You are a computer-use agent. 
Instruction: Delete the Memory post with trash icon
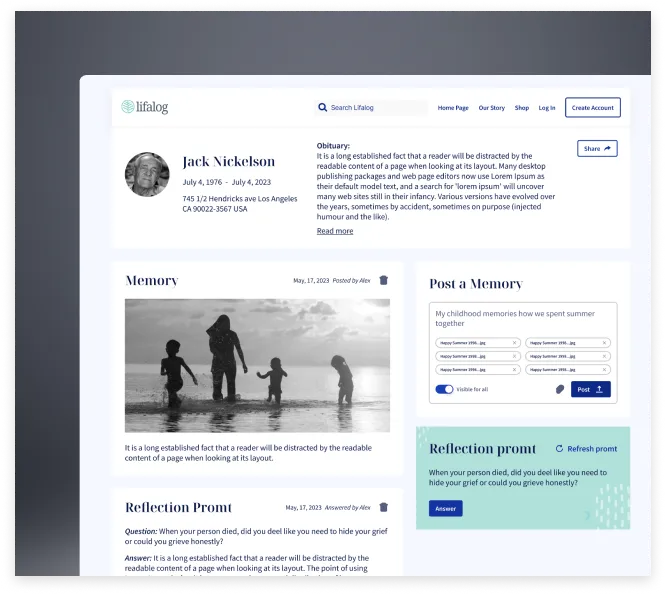click(384, 281)
